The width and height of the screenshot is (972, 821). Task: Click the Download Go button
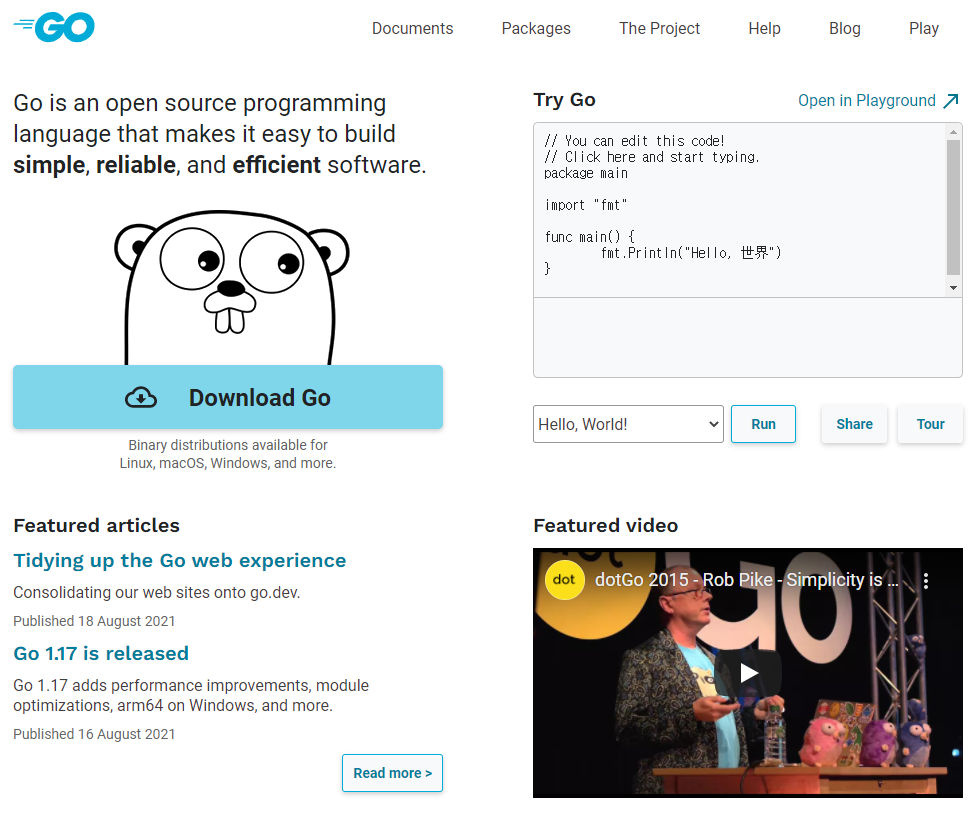pyautogui.click(x=228, y=397)
